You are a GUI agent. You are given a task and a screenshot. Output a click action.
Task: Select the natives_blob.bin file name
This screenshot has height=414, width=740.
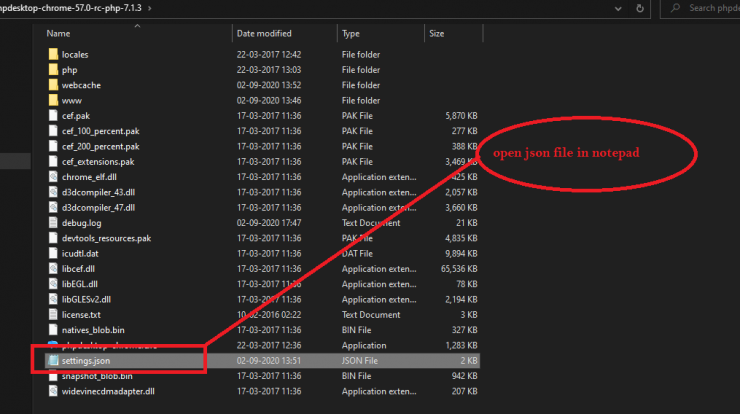point(93,330)
